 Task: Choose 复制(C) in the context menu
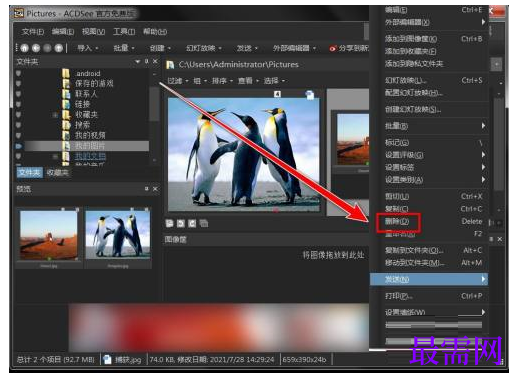point(429,209)
